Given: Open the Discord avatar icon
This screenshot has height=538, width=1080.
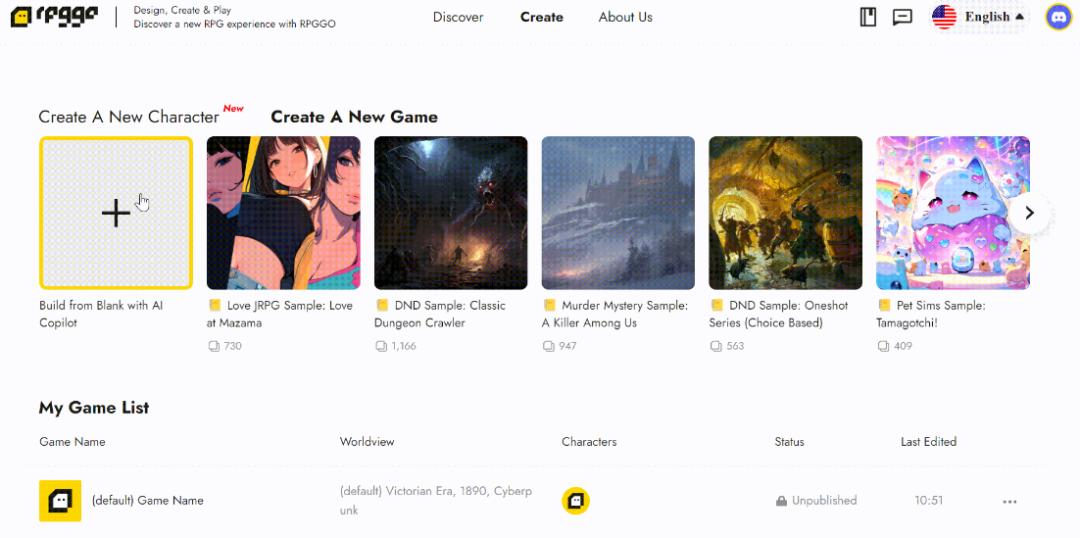Looking at the screenshot, I should [x=1059, y=17].
